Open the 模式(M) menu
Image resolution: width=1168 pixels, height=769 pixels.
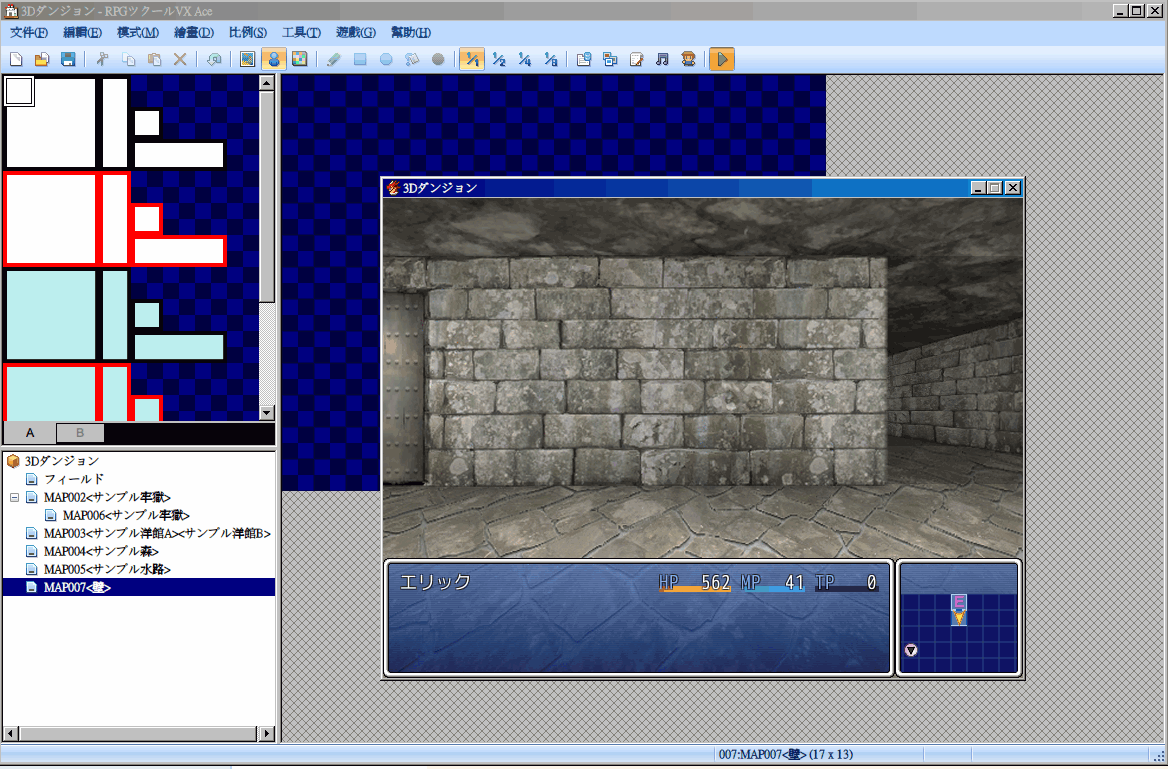click(x=138, y=33)
